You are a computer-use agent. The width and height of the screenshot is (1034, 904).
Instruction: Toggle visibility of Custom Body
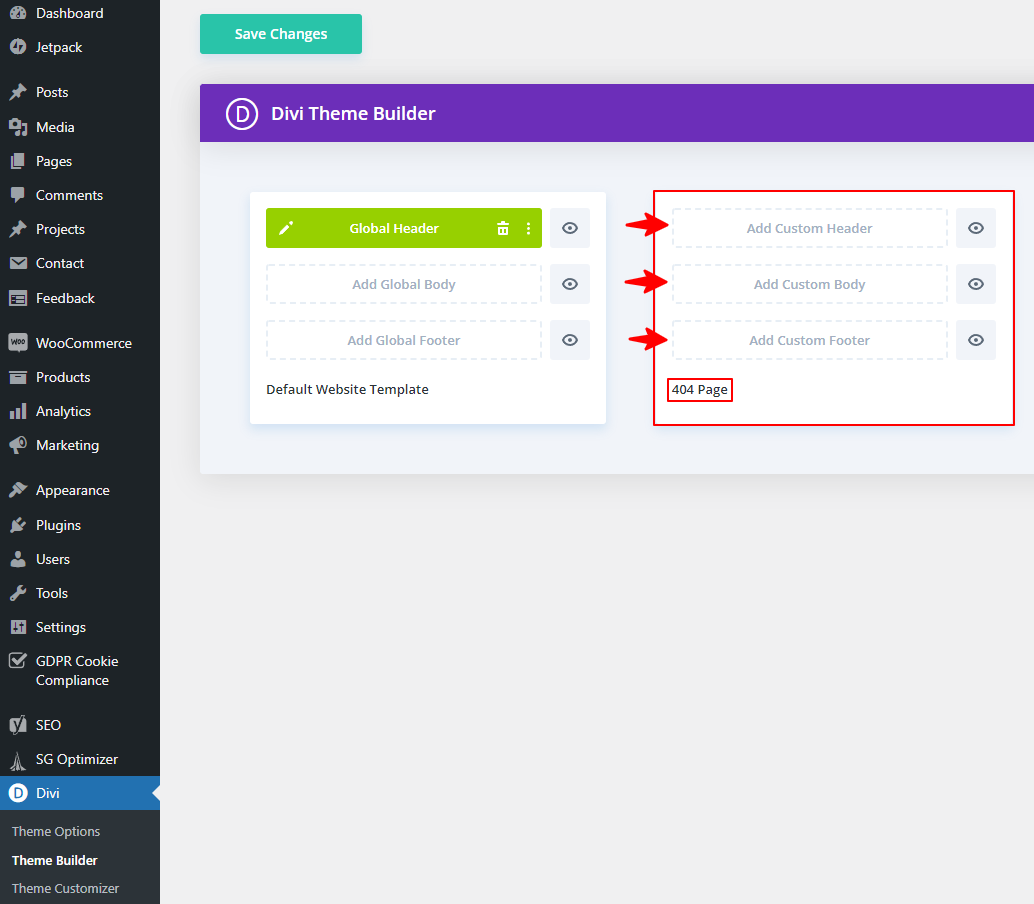pos(976,284)
